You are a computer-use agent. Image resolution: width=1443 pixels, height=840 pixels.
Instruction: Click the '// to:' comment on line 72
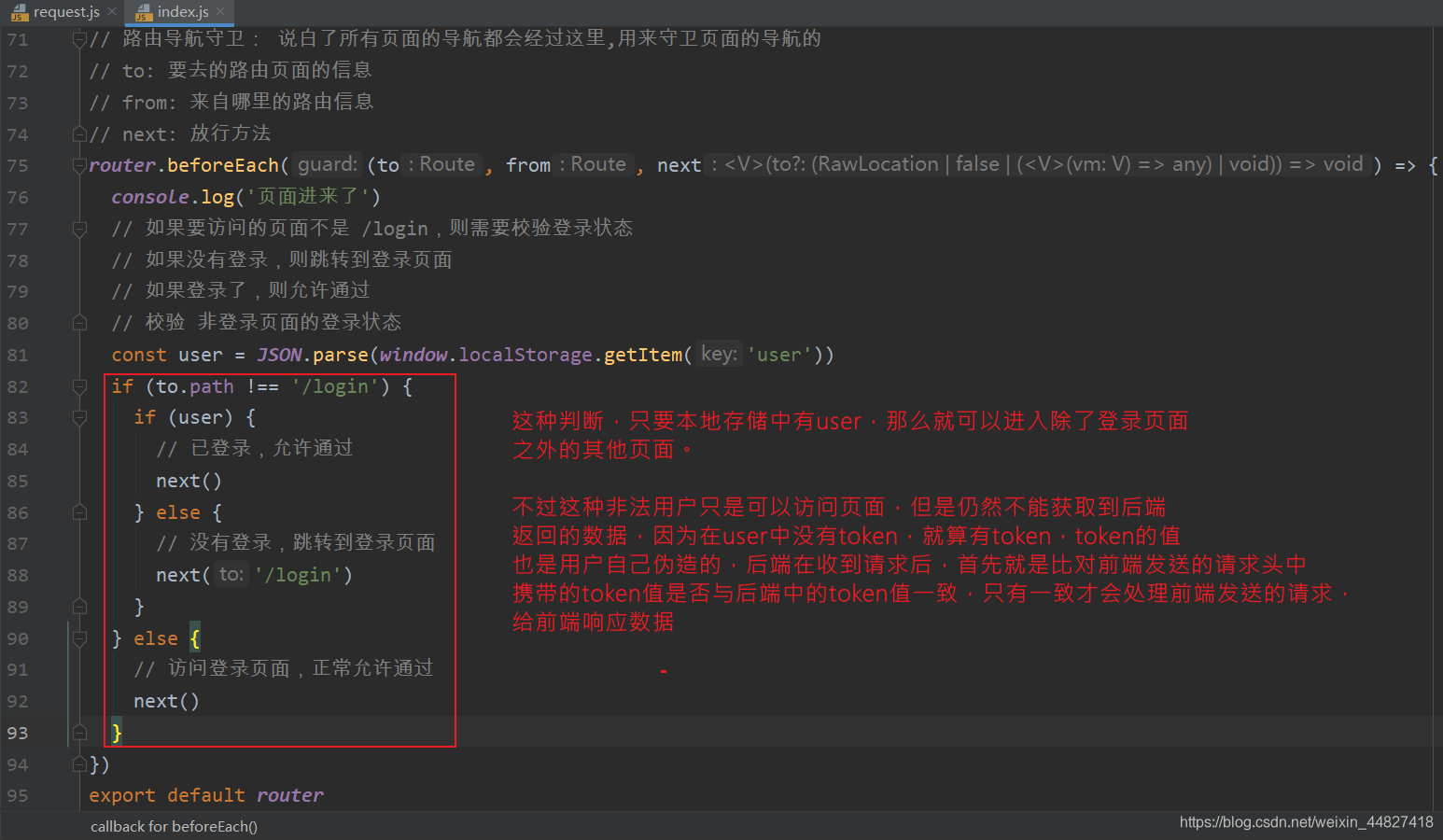[x=231, y=71]
